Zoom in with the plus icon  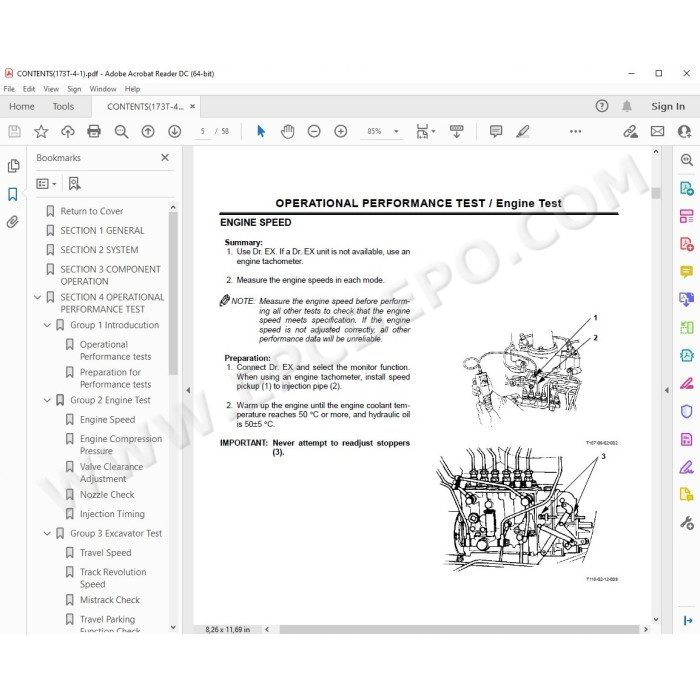(341, 131)
